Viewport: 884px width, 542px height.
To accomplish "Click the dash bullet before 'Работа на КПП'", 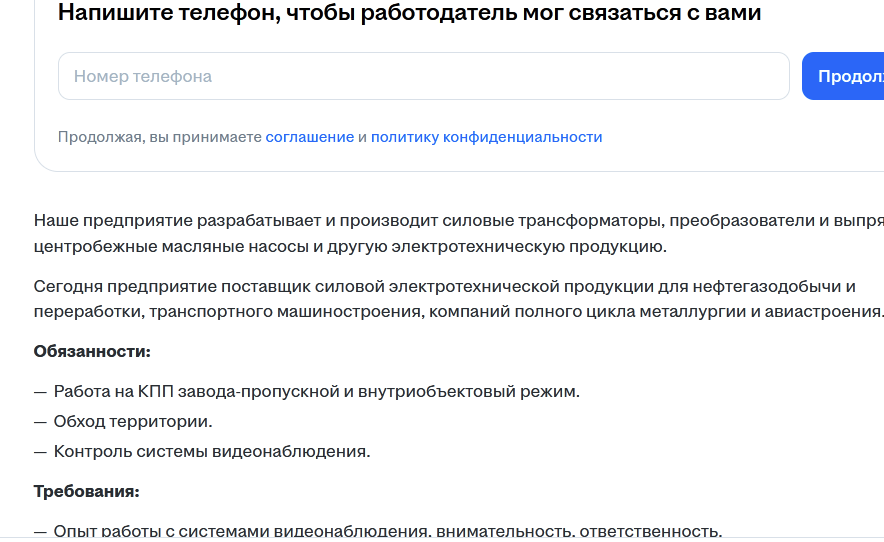I will (x=40, y=392).
